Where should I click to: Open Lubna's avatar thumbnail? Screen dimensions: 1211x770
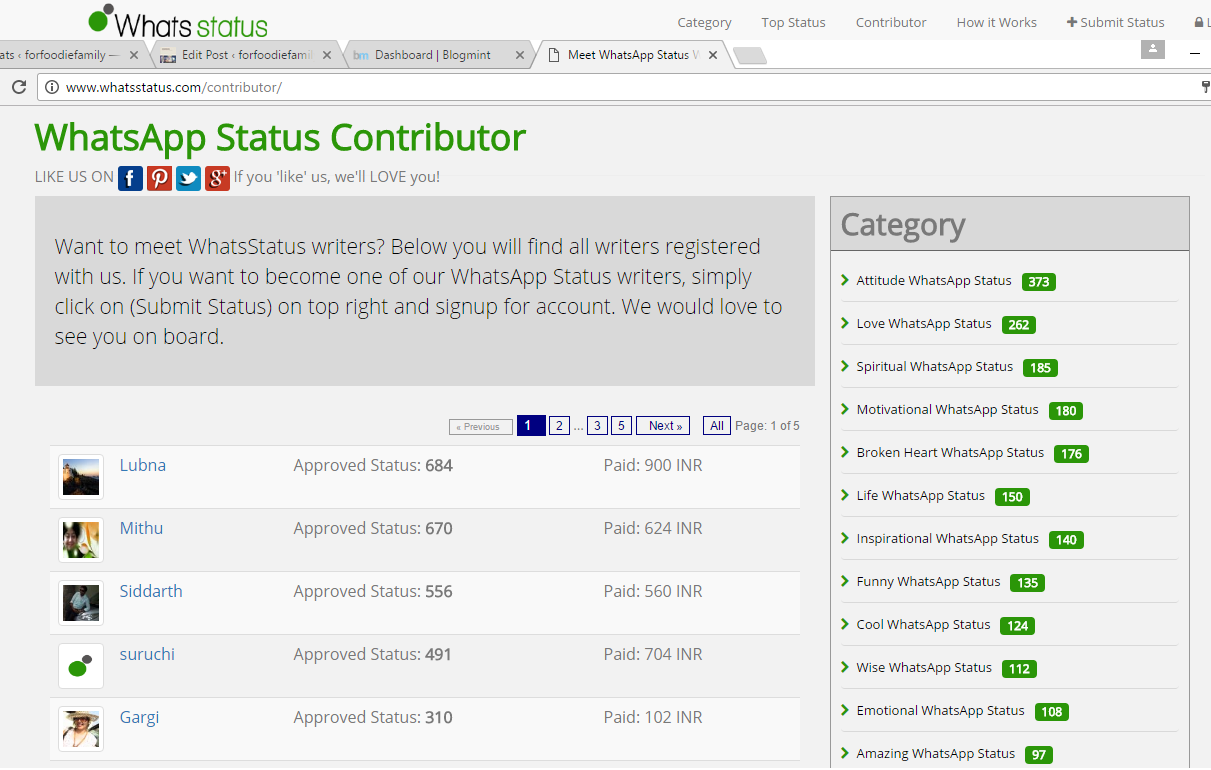80,477
